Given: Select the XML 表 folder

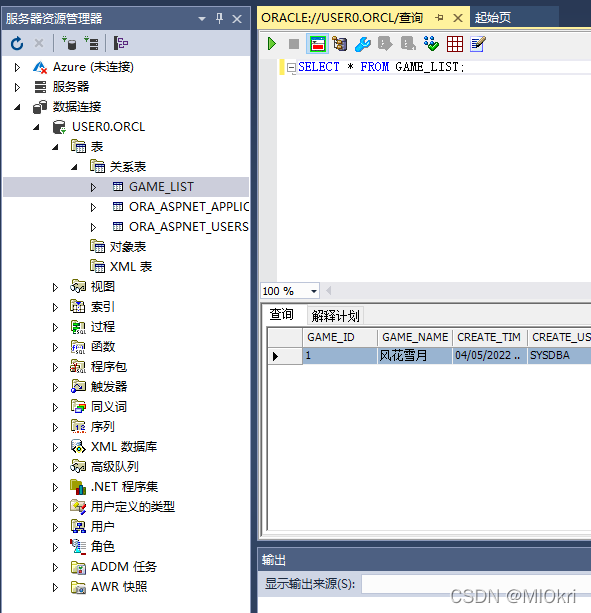Looking at the screenshot, I should point(131,267).
